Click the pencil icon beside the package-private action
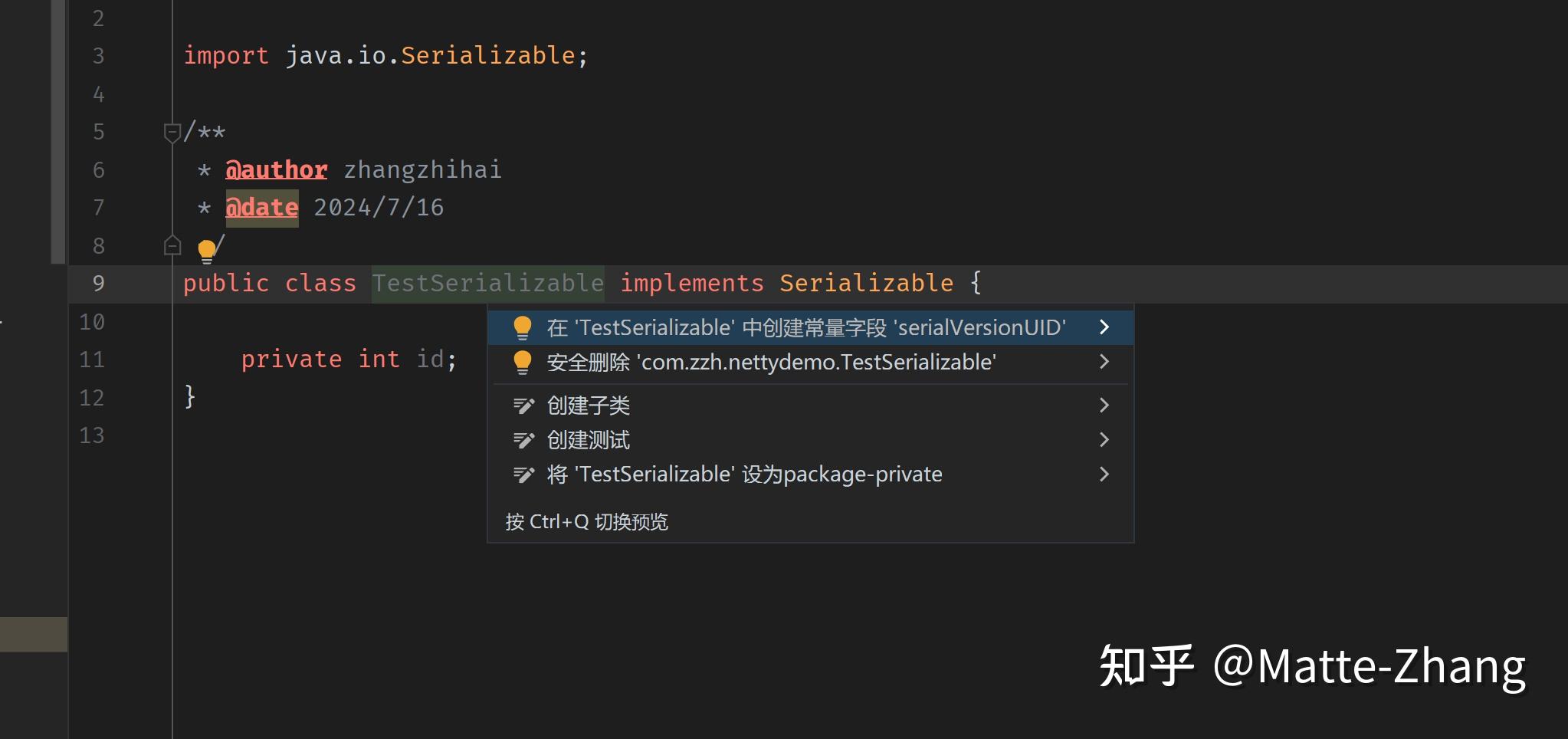Image resolution: width=1568 pixels, height=739 pixels. pyautogui.click(x=523, y=474)
